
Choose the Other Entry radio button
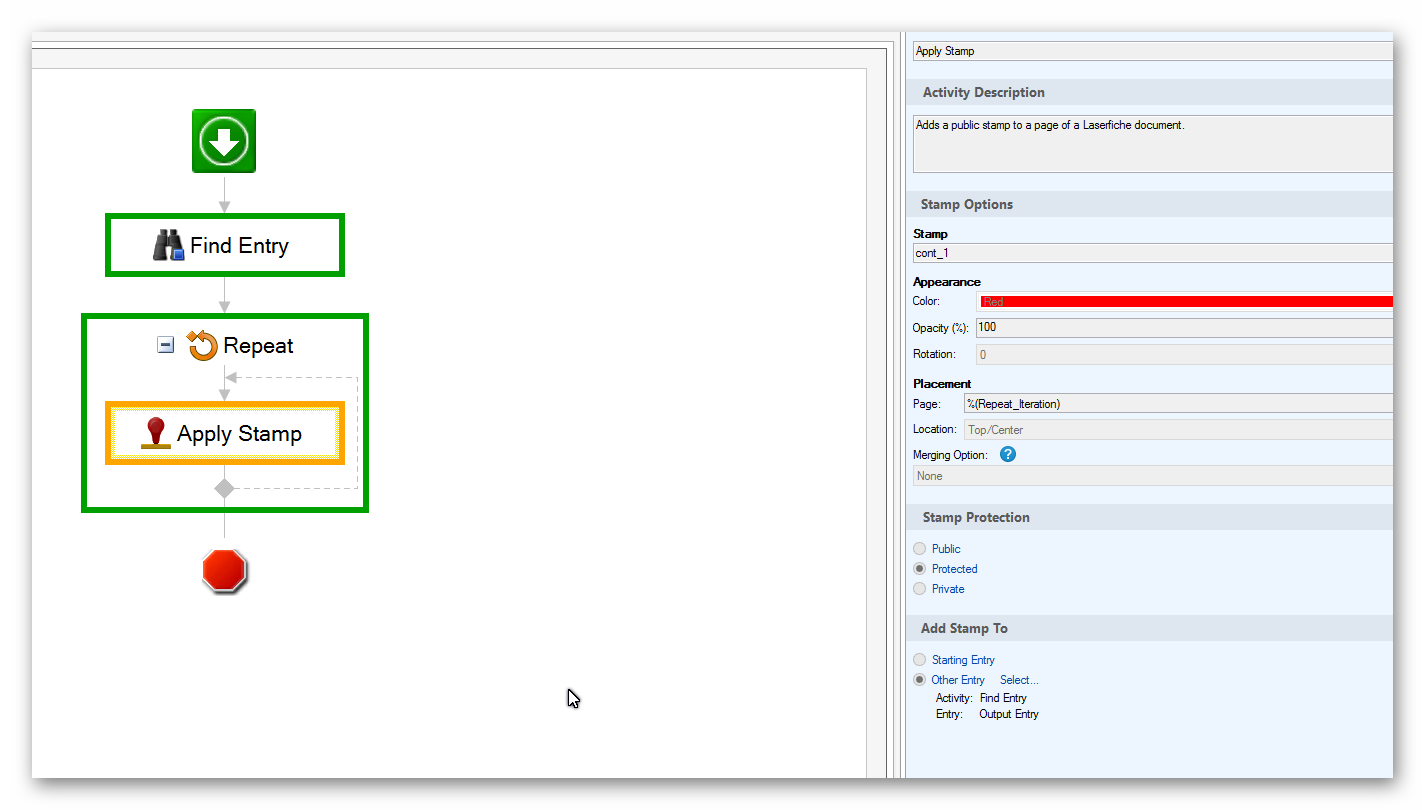tap(920, 680)
